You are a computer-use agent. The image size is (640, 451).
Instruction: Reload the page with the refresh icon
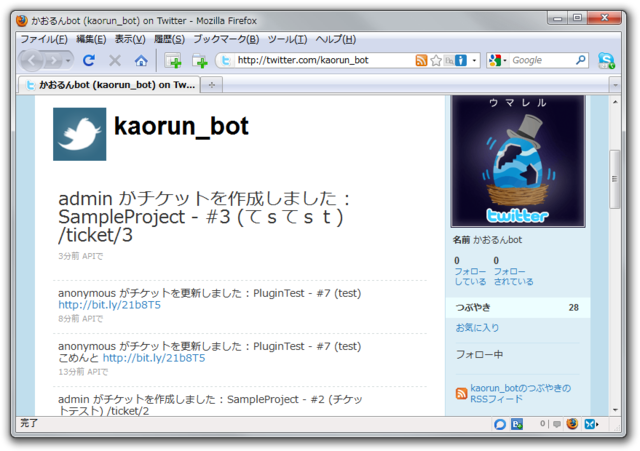[x=89, y=61]
